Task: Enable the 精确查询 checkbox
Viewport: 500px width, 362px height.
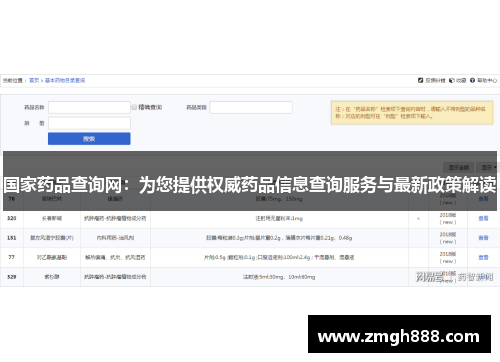Action: (x=134, y=107)
